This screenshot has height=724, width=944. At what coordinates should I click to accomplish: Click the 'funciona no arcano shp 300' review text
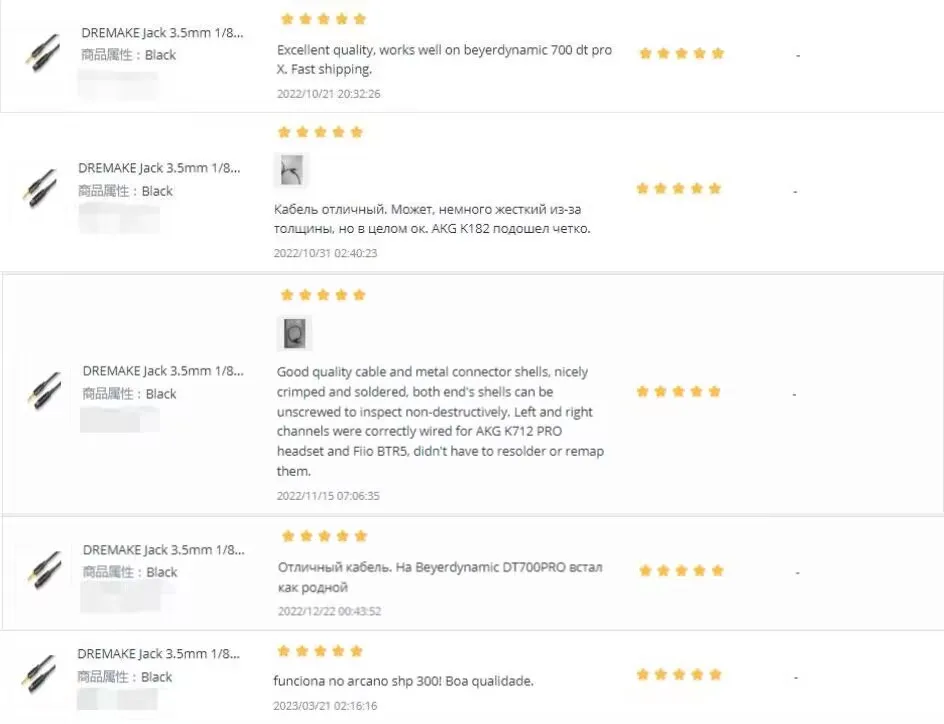click(x=404, y=681)
